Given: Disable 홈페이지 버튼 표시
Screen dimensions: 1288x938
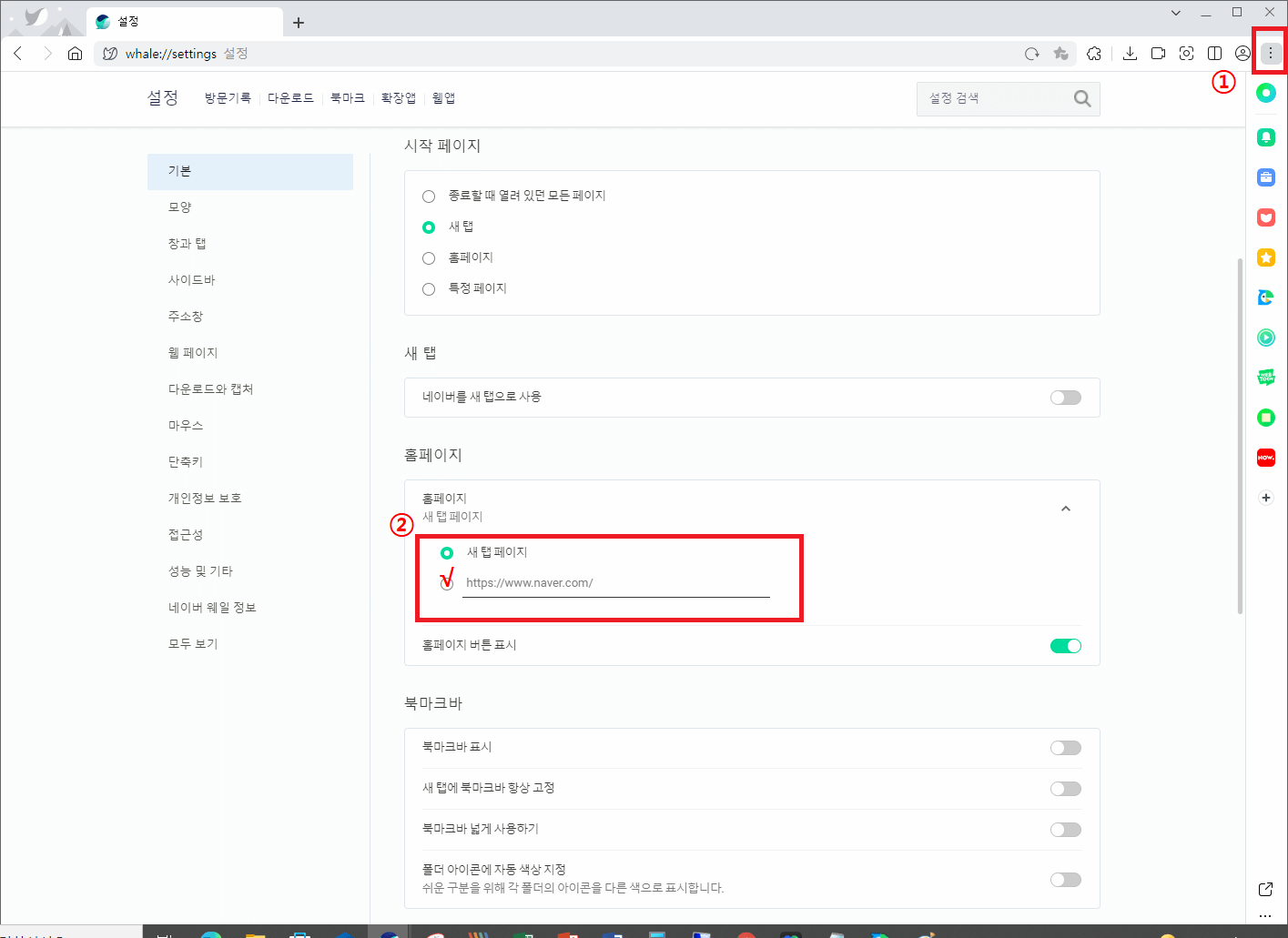Looking at the screenshot, I should [1065, 645].
